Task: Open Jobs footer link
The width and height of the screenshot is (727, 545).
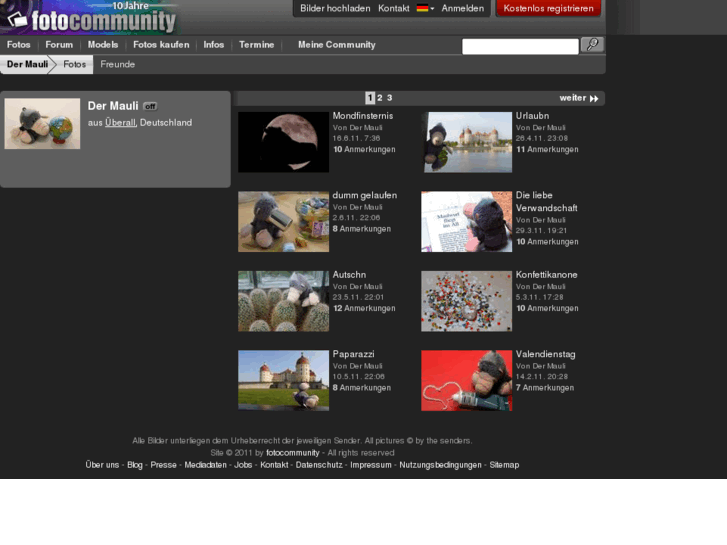Action: [243, 465]
